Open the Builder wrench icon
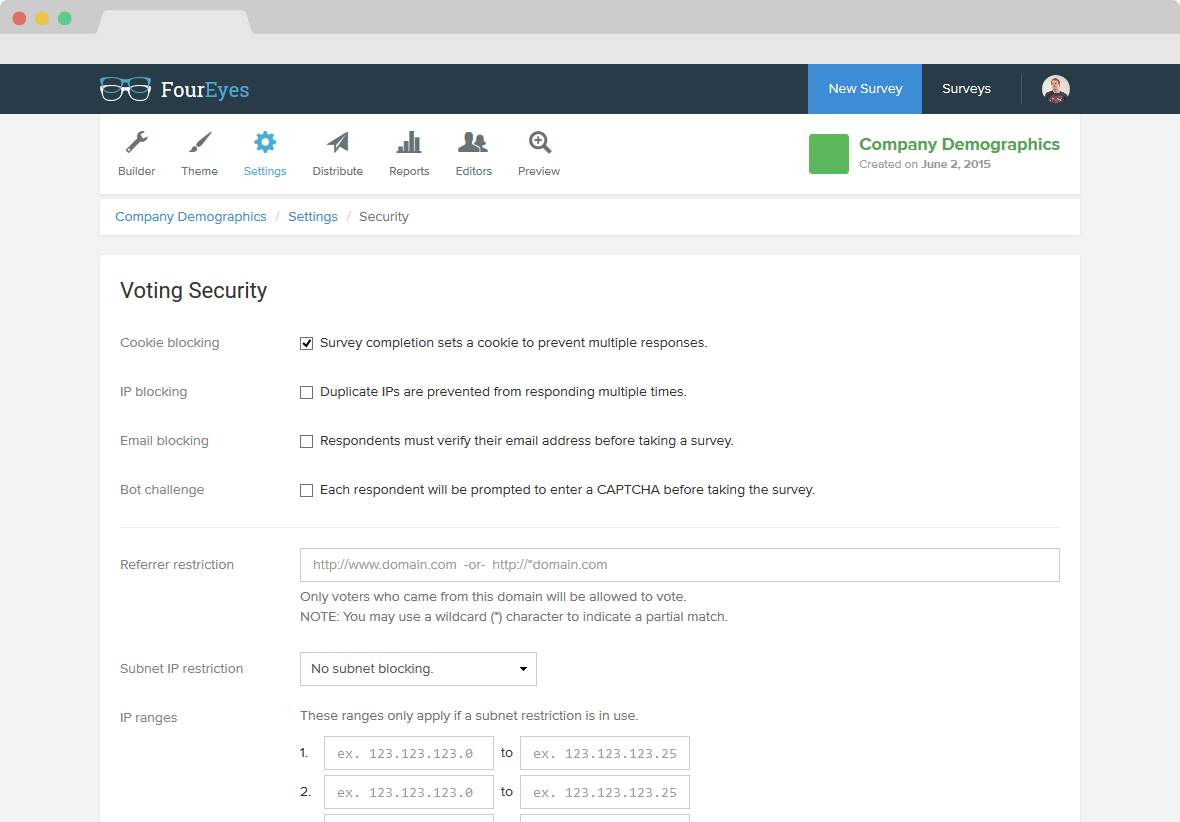Screen dimensions: 1180x822 (x=136, y=142)
